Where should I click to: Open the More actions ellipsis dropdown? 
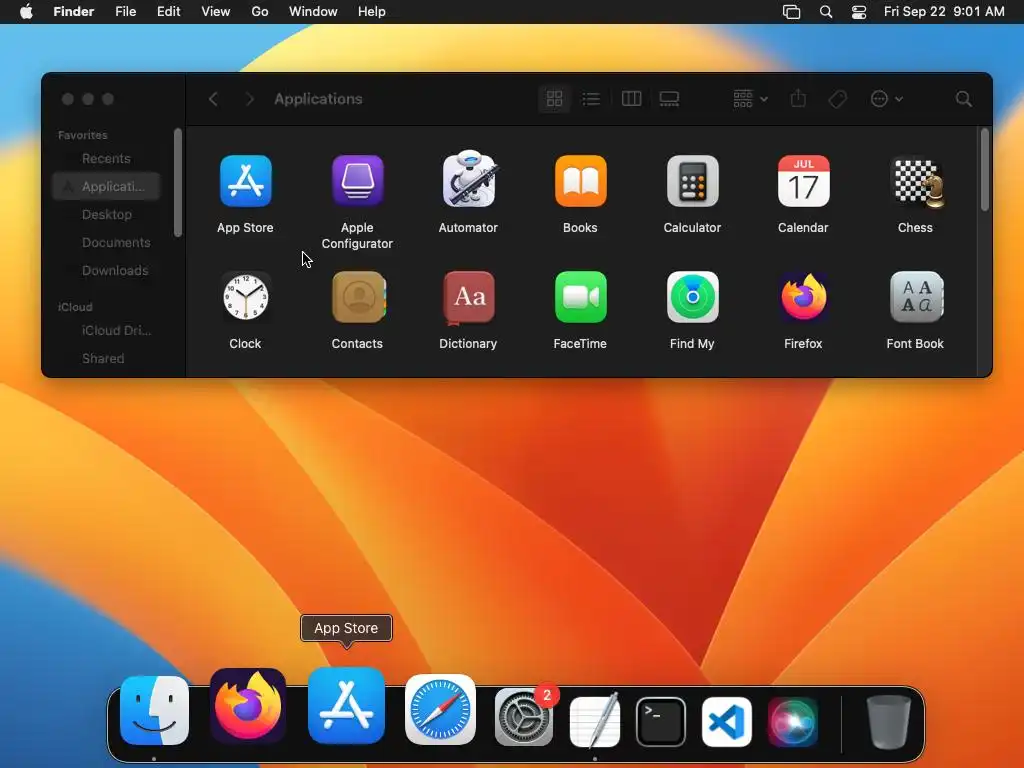click(886, 99)
